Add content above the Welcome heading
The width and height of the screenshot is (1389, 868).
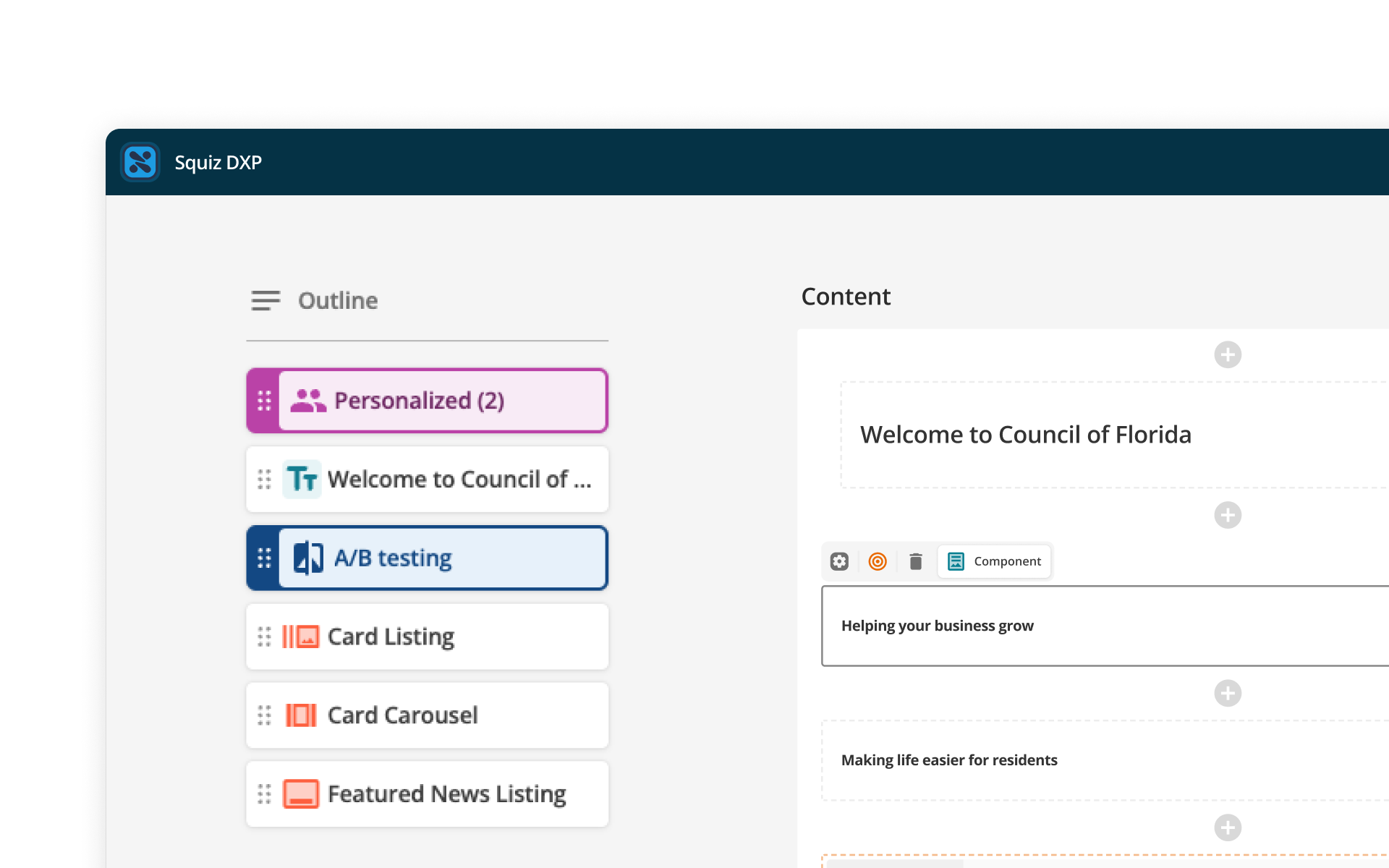1228,354
